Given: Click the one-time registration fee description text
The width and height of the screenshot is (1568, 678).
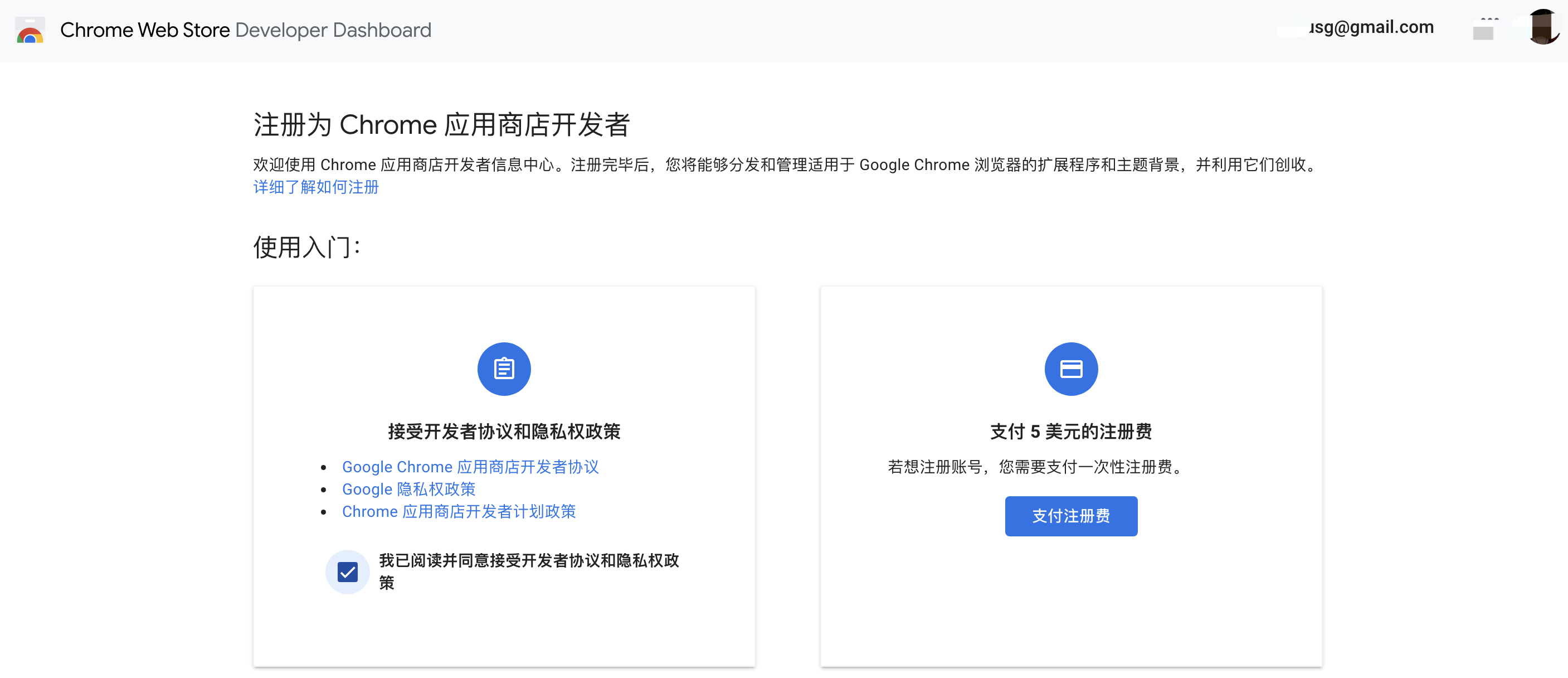Looking at the screenshot, I should [1036, 467].
